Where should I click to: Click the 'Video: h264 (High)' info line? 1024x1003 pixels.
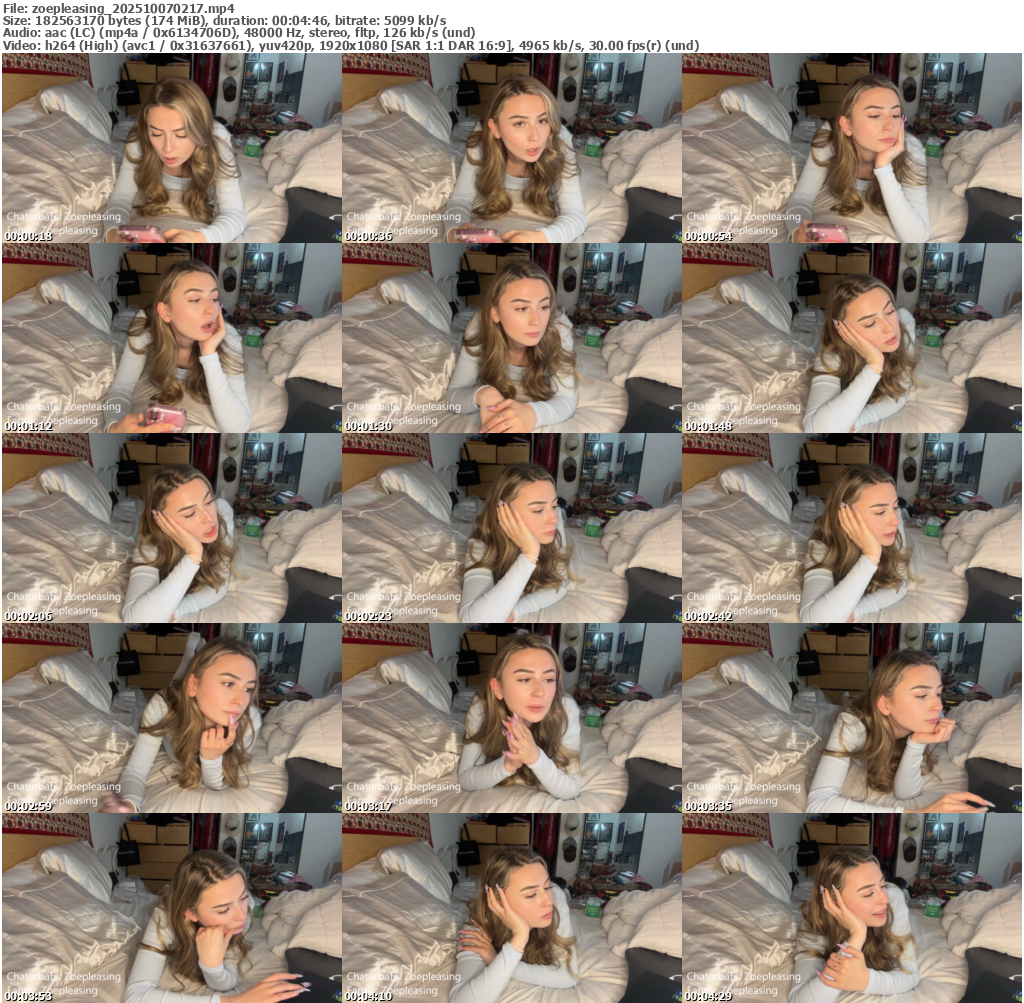[351, 45]
